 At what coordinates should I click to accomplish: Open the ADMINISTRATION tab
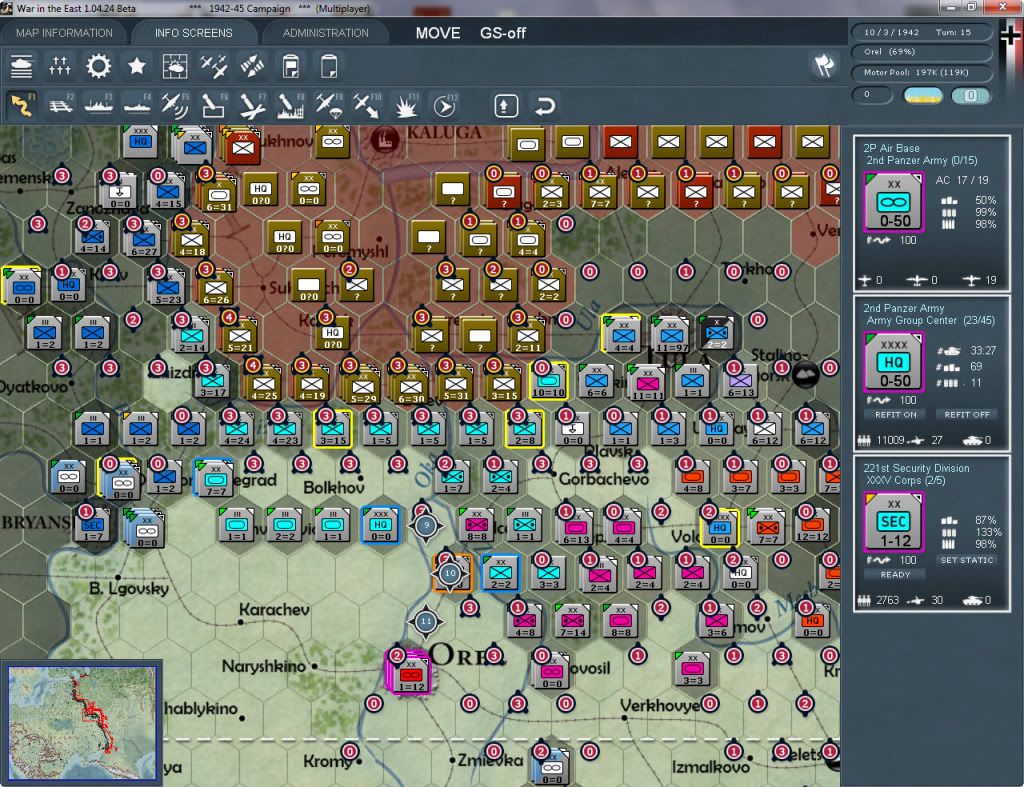coord(325,33)
